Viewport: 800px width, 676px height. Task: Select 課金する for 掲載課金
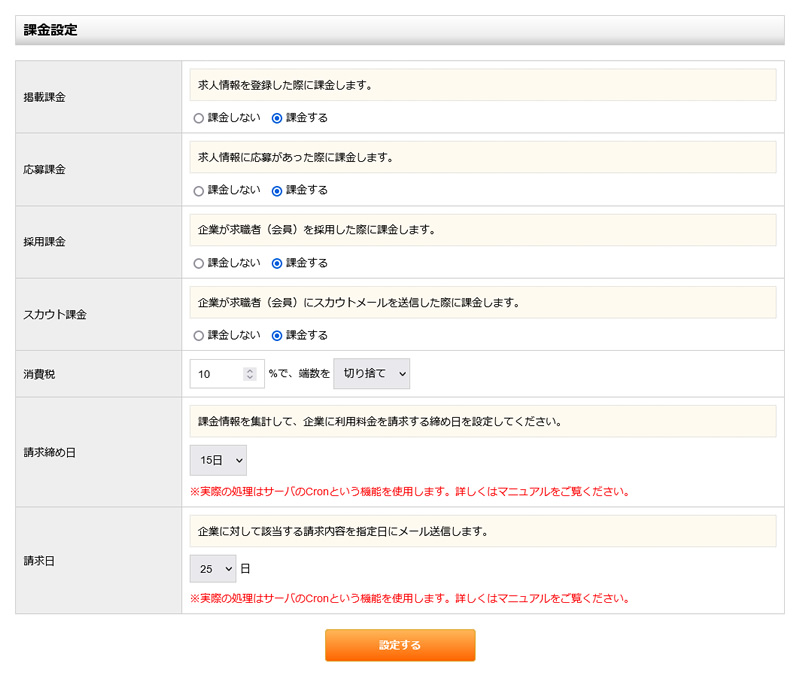(276, 117)
